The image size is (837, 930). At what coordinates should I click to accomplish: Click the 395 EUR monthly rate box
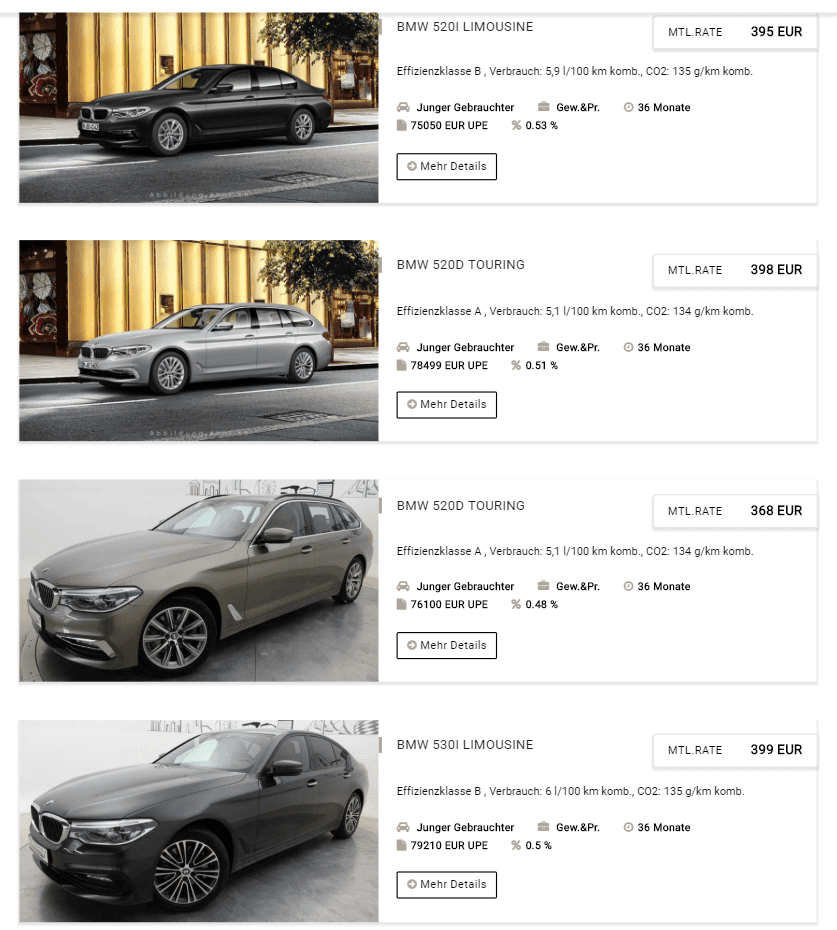[735, 32]
